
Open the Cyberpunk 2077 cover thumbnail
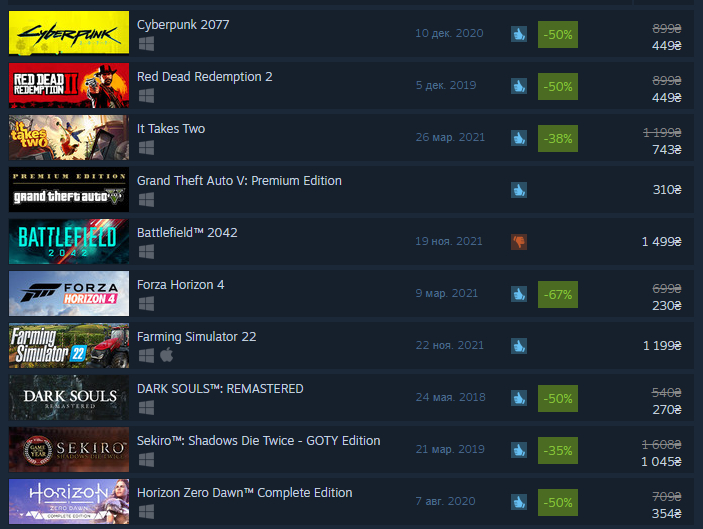[69, 33]
